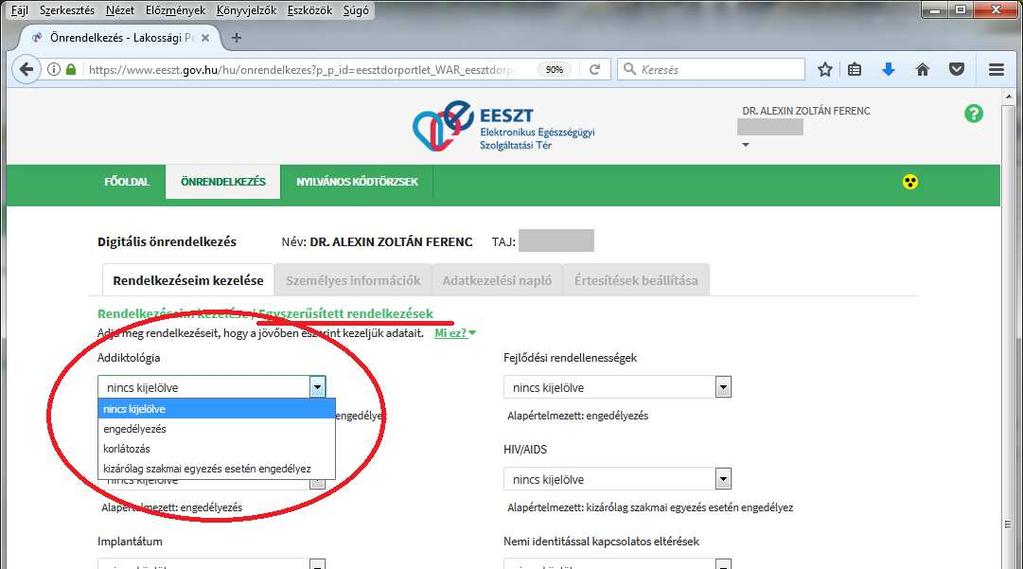Open the Fájl menu
The width and height of the screenshot is (1023, 569).
pyautogui.click(x=20, y=10)
